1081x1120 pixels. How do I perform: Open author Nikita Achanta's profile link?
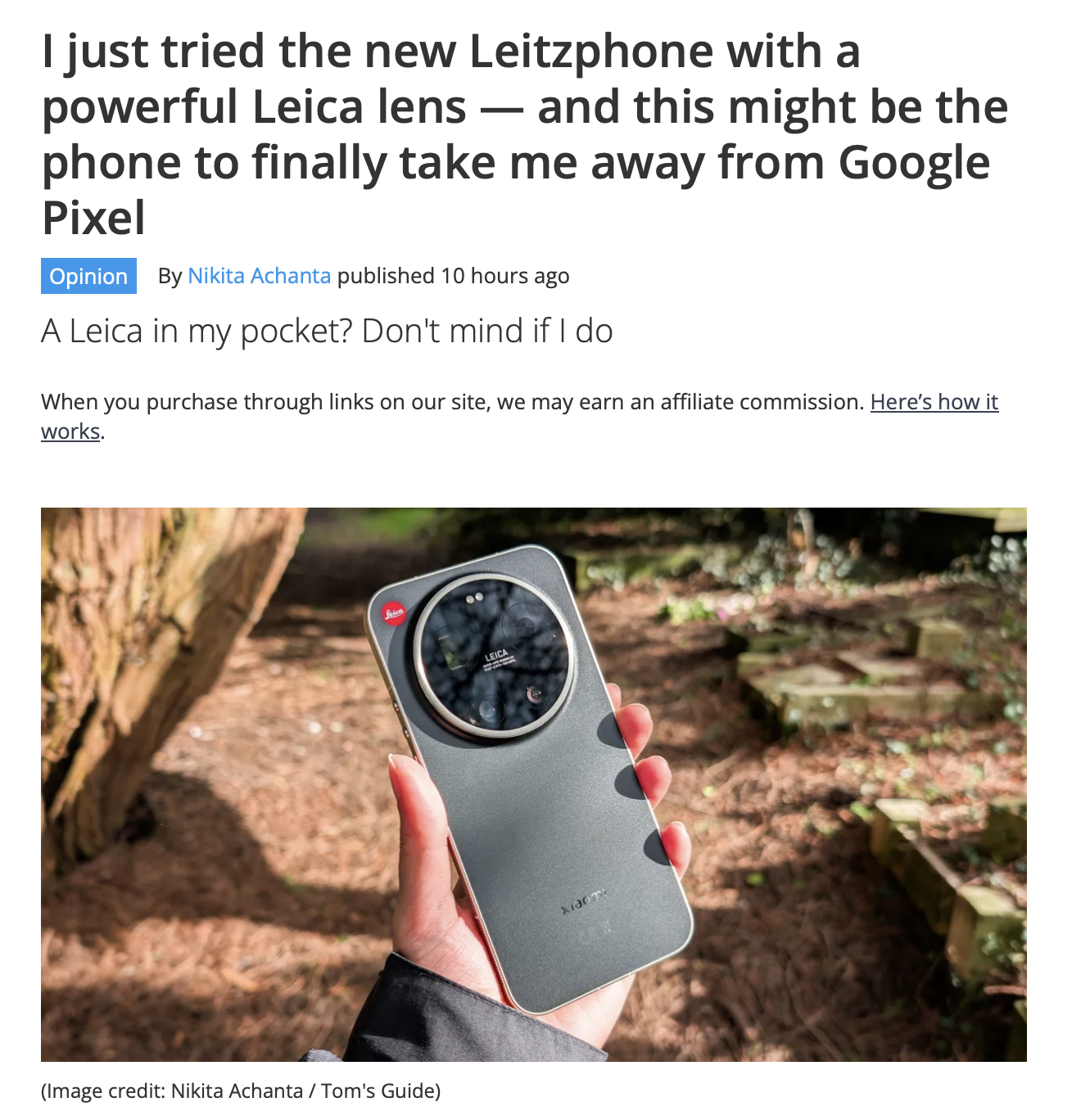(259, 276)
